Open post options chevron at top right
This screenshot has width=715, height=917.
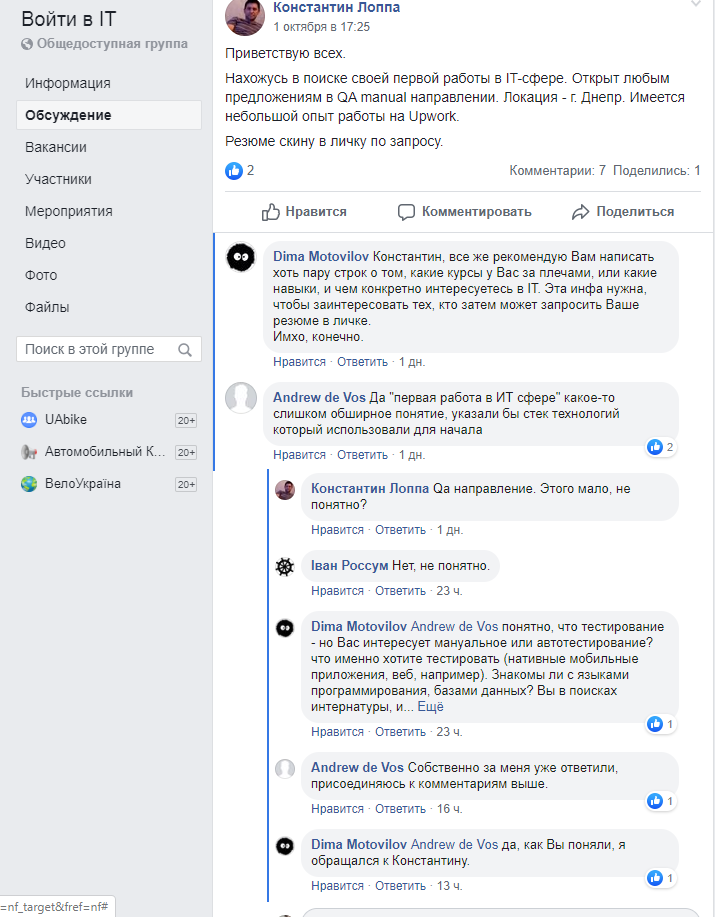(x=696, y=4)
